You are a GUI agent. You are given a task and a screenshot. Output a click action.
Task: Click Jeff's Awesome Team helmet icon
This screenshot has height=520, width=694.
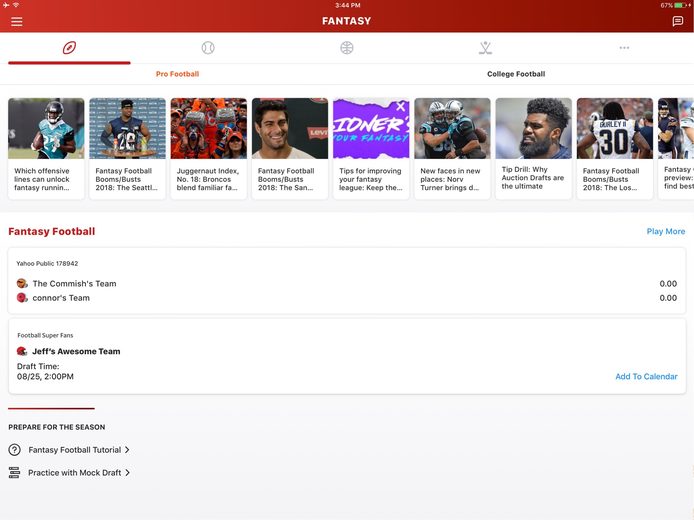(x=22, y=351)
